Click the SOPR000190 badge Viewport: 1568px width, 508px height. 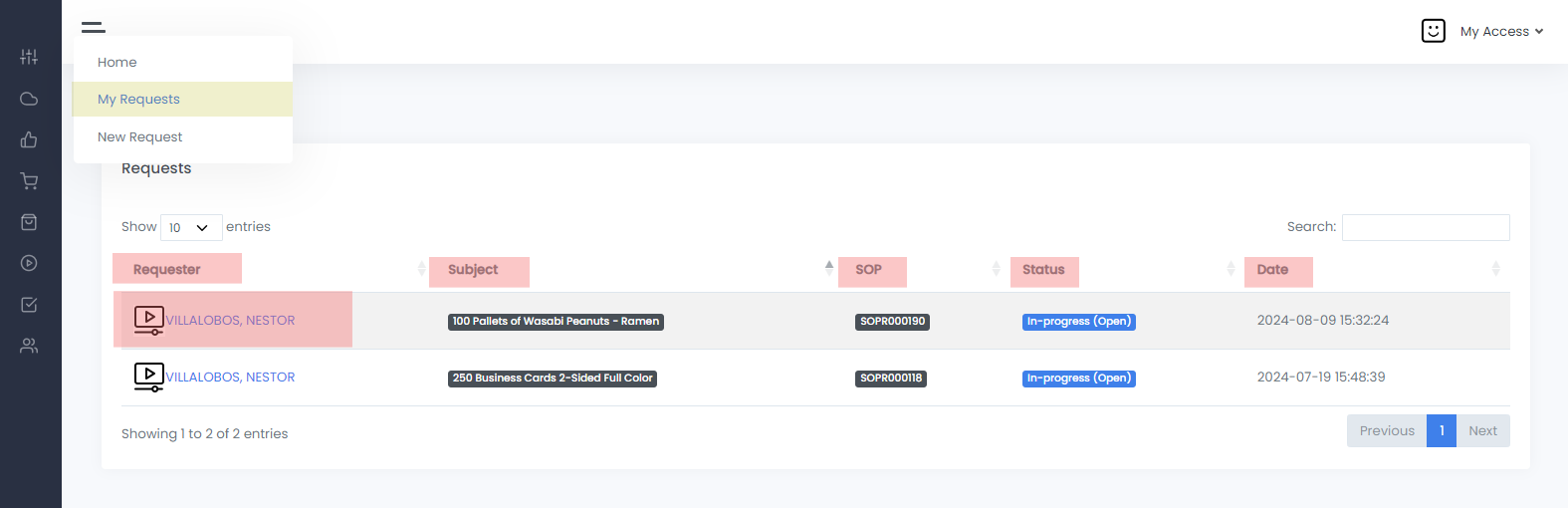pos(893,322)
